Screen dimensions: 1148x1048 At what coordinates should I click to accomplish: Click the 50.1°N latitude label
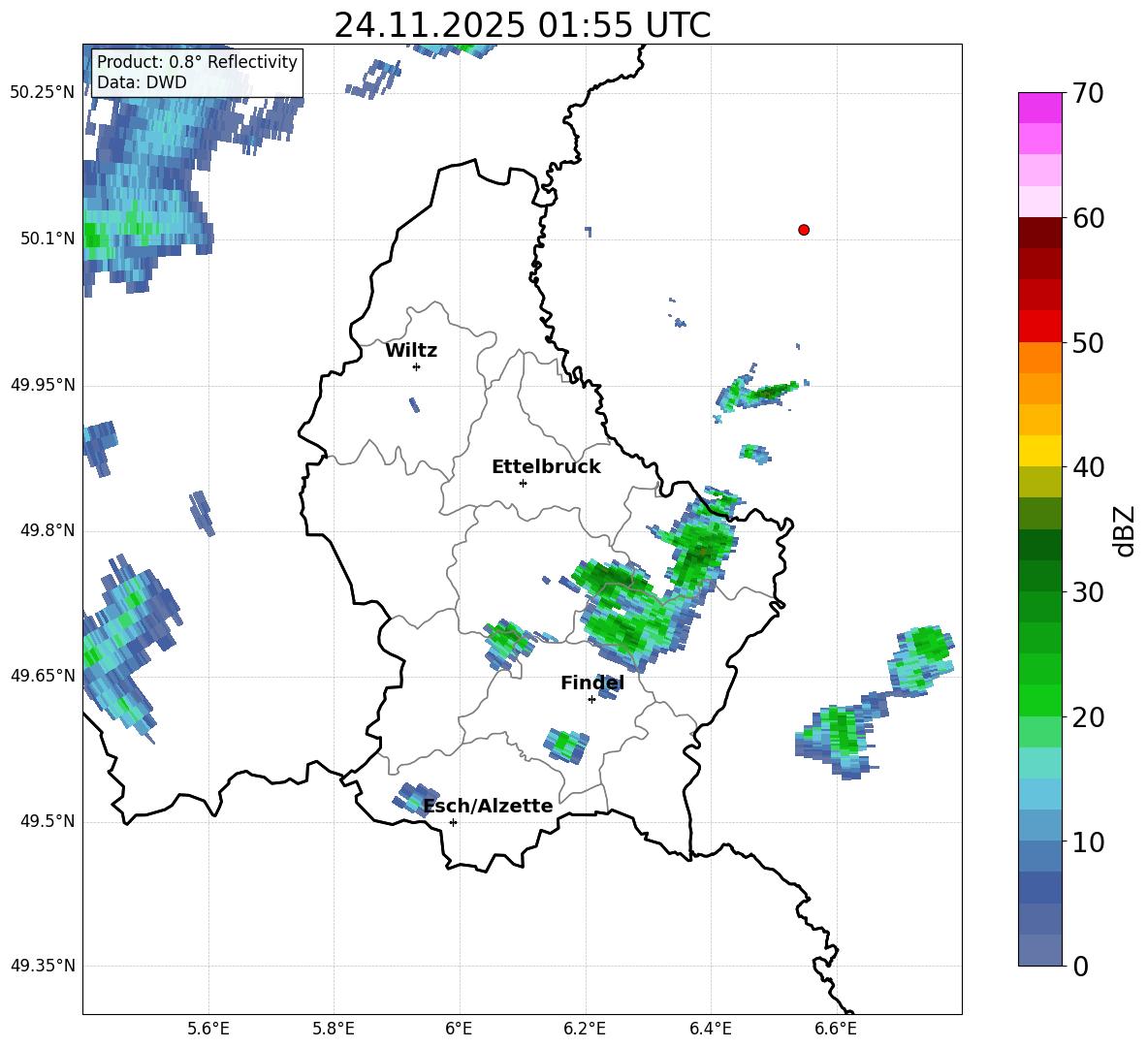pyautogui.click(x=48, y=238)
